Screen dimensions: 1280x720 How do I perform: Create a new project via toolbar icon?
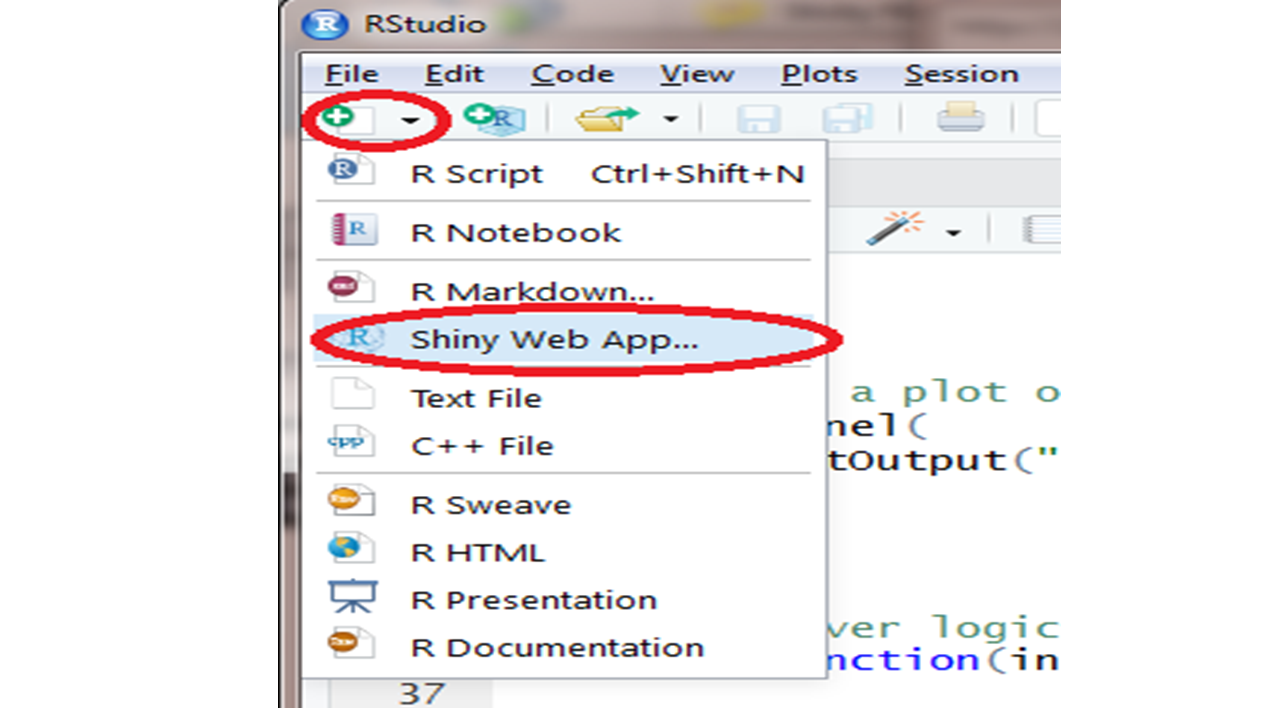(x=494, y=118)
